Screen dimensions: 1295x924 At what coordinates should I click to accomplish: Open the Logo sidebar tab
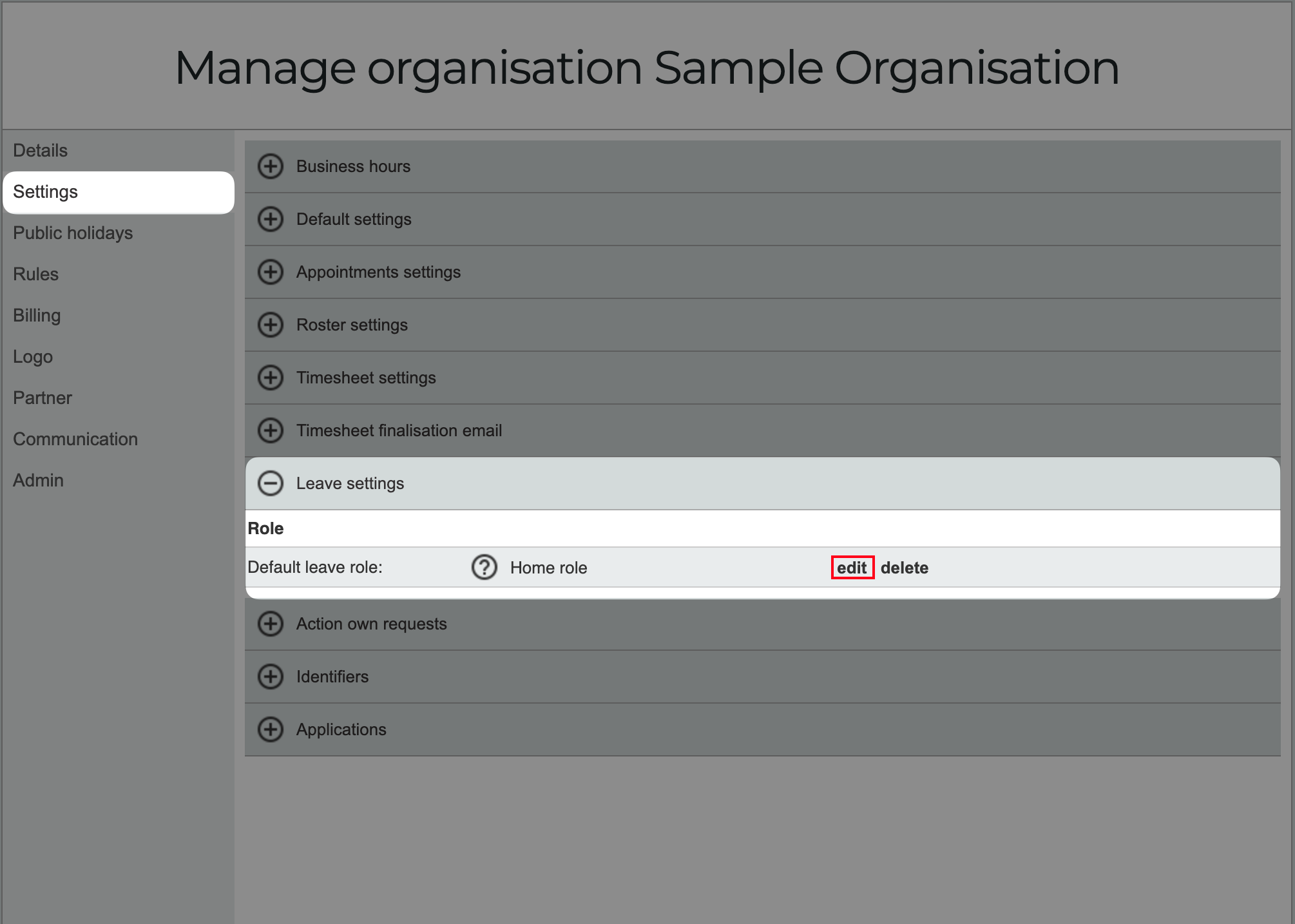click(119, 357)
